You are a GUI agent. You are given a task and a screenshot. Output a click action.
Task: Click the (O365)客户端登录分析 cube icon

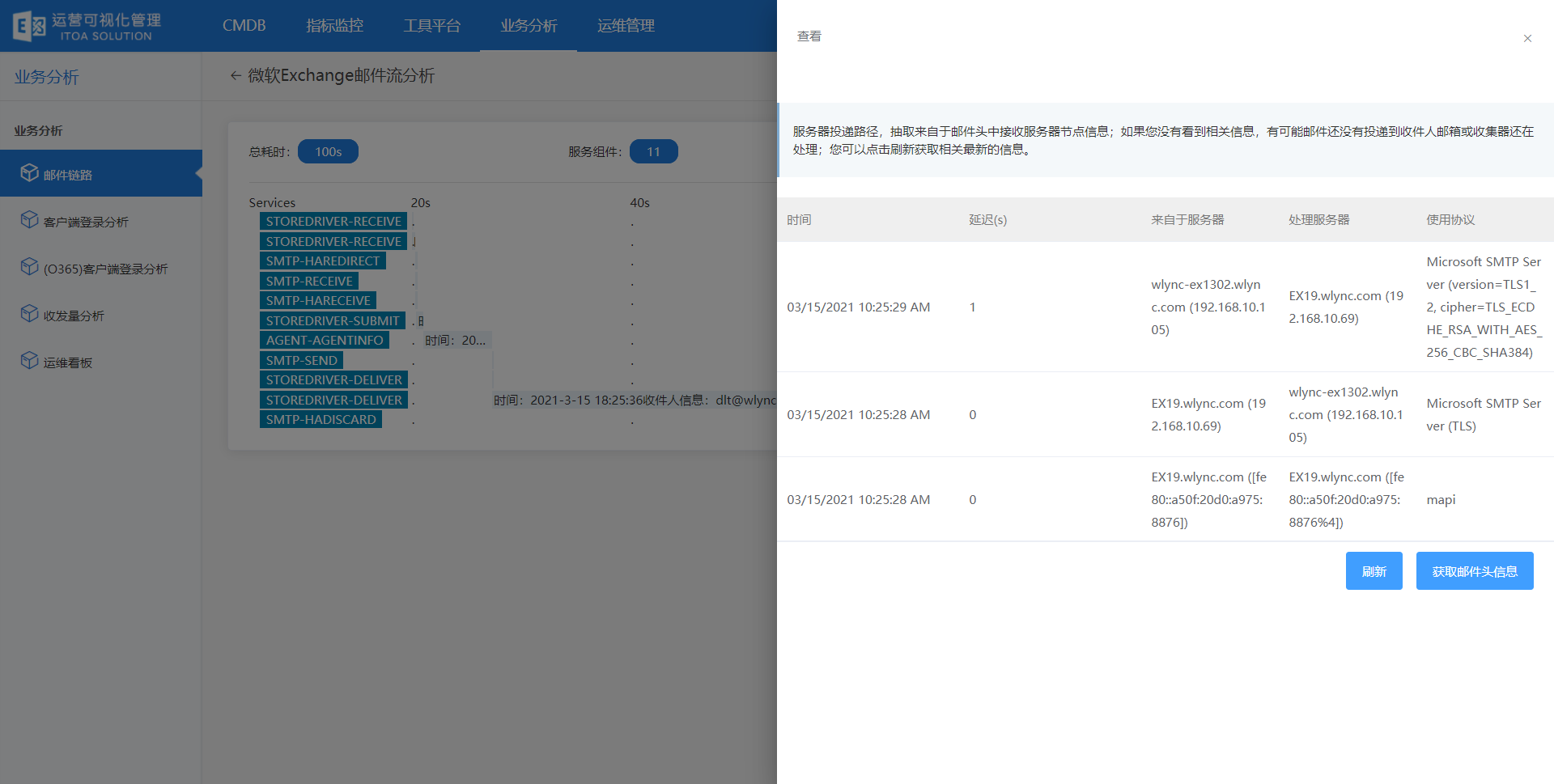[29, 267]
